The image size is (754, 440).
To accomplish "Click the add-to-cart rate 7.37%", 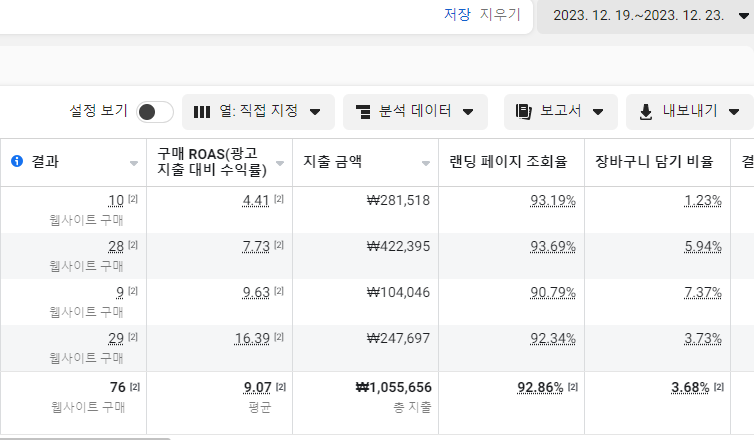I will tap(703, 292).
